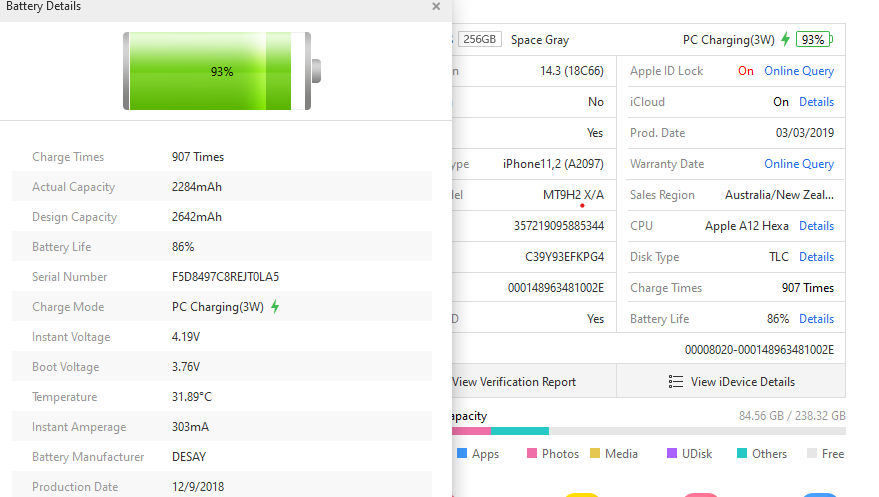This screenshot has width=879, height=497.
Task: Select the Temperature 31.89°C value
Action: [192, 397]
